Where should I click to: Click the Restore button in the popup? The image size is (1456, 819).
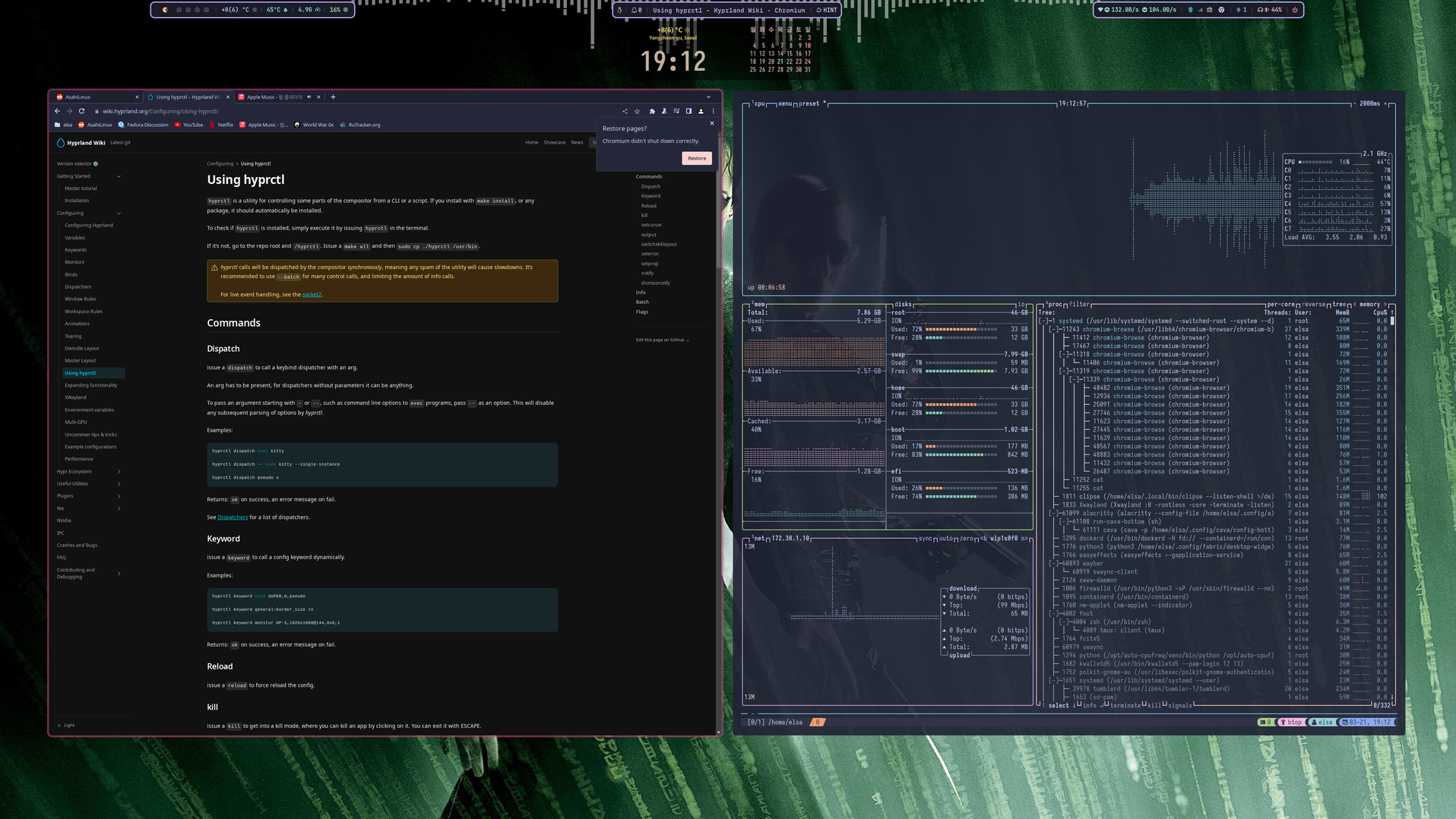697,158
